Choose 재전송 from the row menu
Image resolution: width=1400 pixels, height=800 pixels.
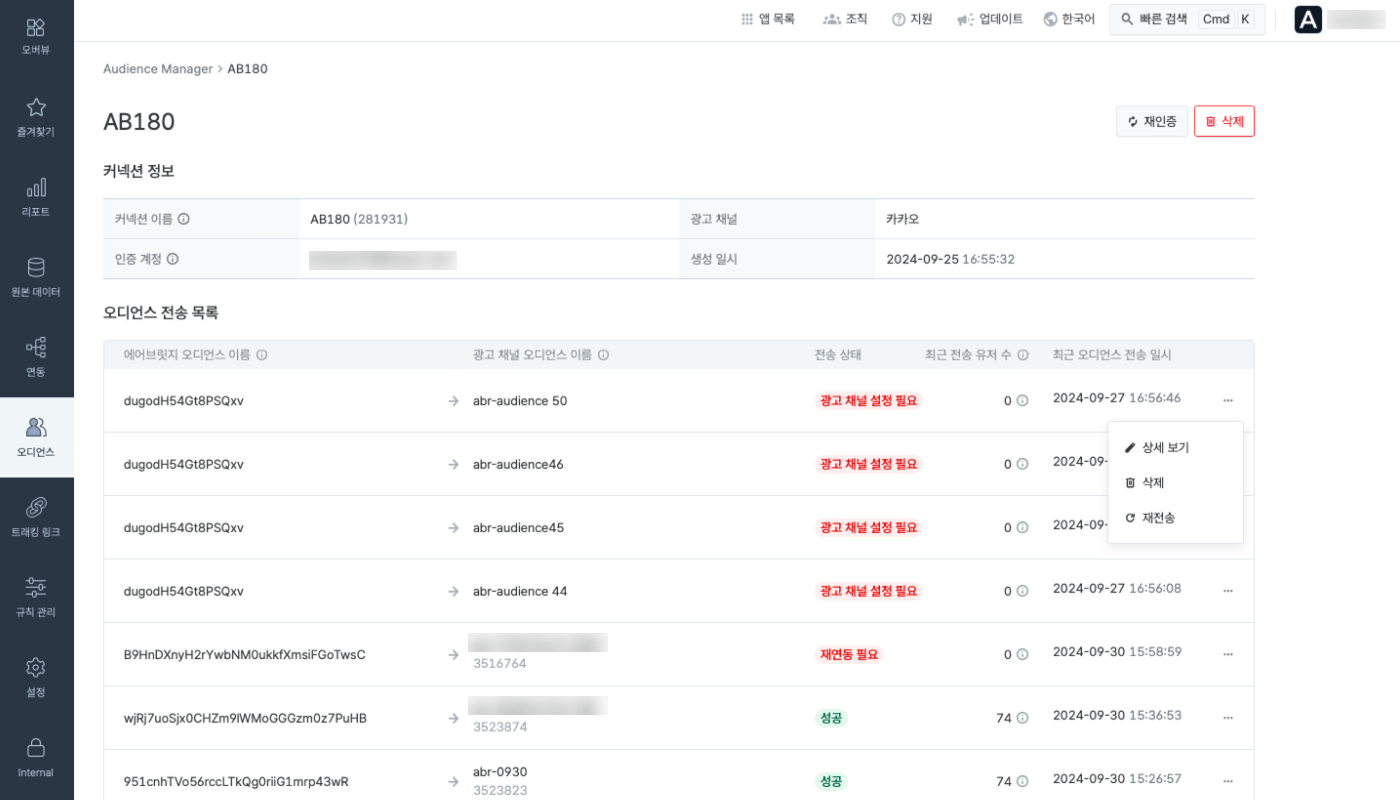point(1175,518)
